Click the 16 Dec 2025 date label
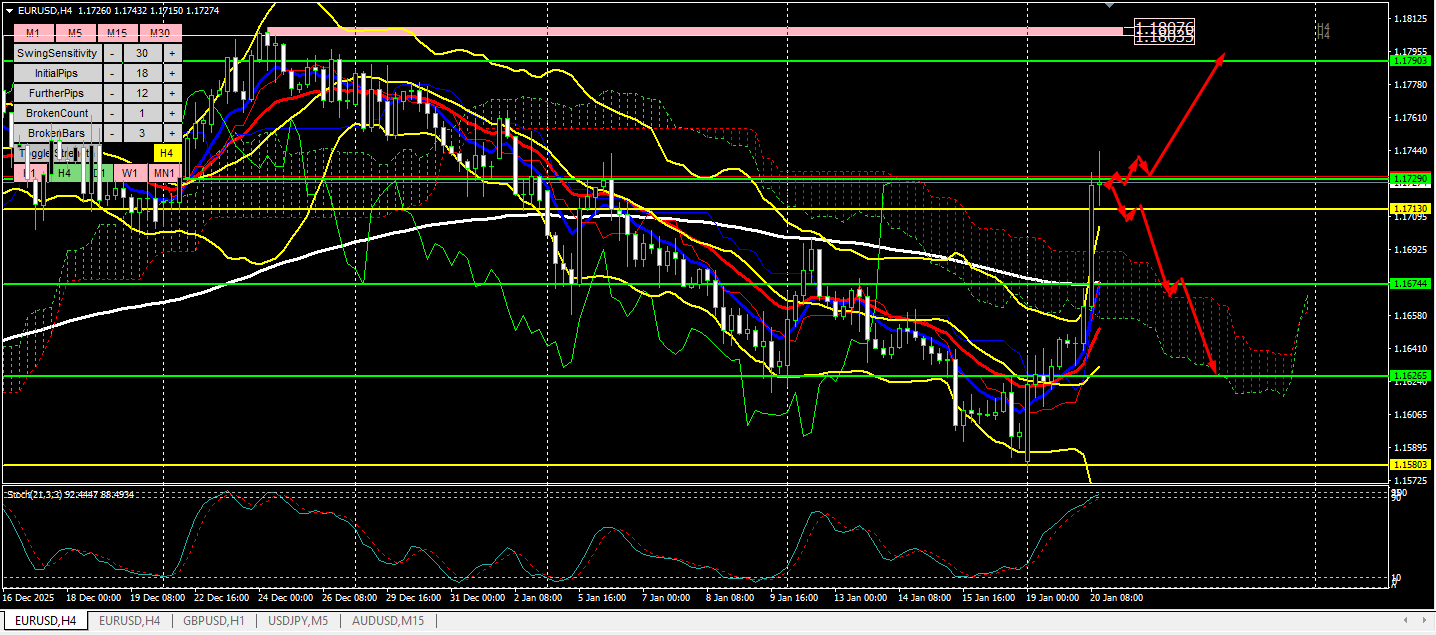The image size is (1436, 635). click(28, 598)
